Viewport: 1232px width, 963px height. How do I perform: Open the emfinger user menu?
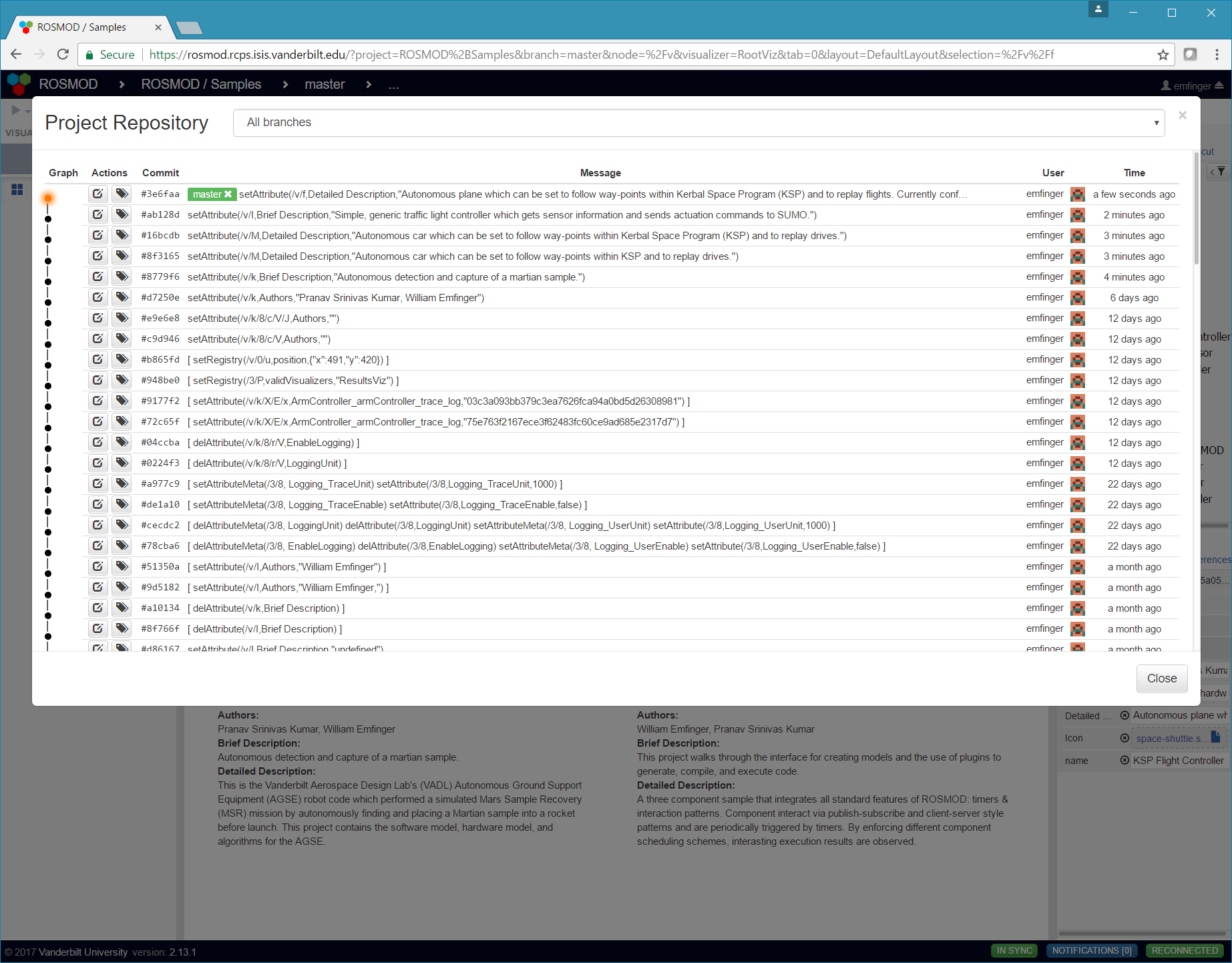1192,85
